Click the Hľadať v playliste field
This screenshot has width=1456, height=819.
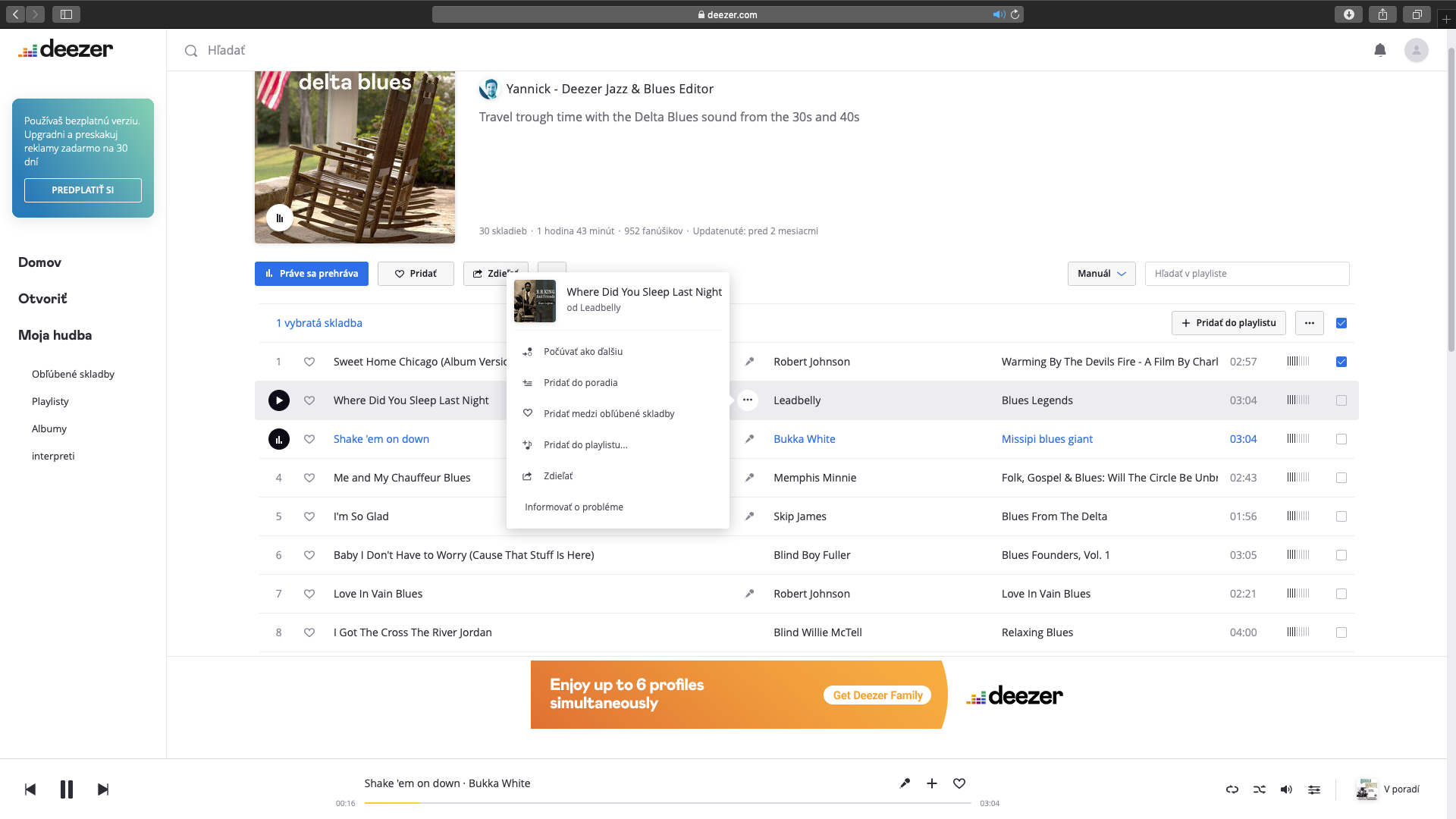pos(1247,274)
